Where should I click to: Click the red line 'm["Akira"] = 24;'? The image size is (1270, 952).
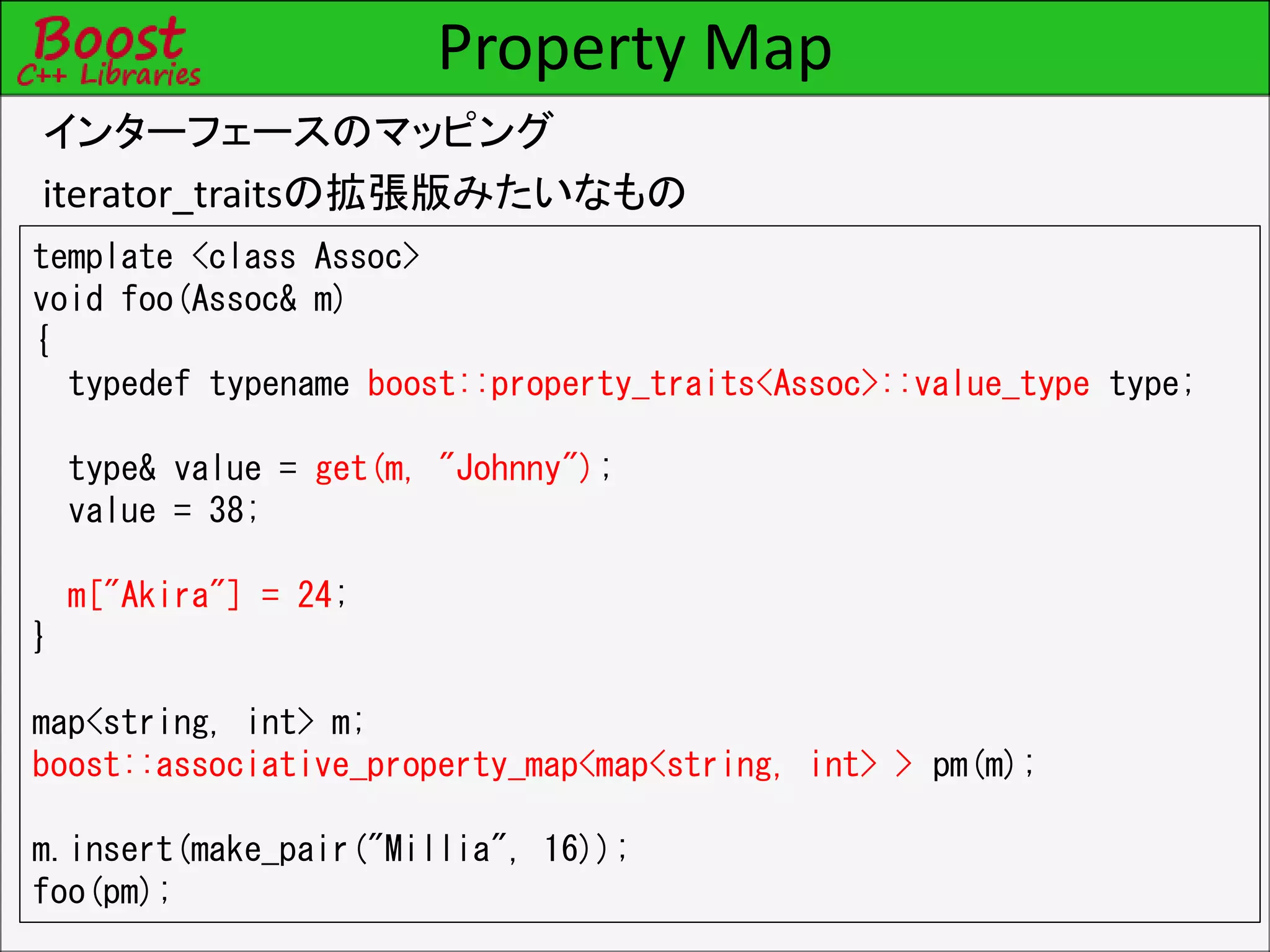(207, 596)
